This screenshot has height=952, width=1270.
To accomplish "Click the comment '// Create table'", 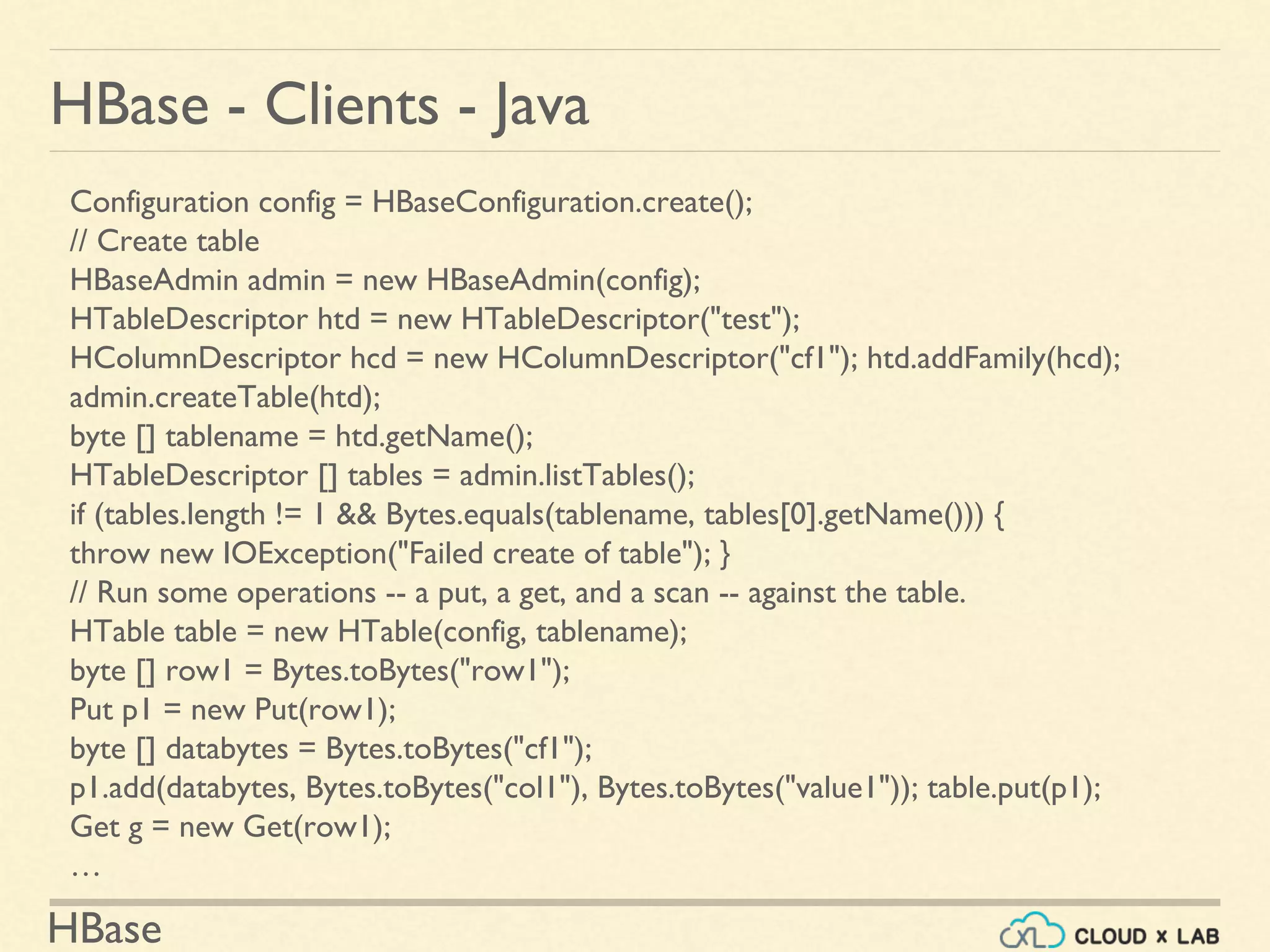I will pyautogui.click(x=164, y=241).
